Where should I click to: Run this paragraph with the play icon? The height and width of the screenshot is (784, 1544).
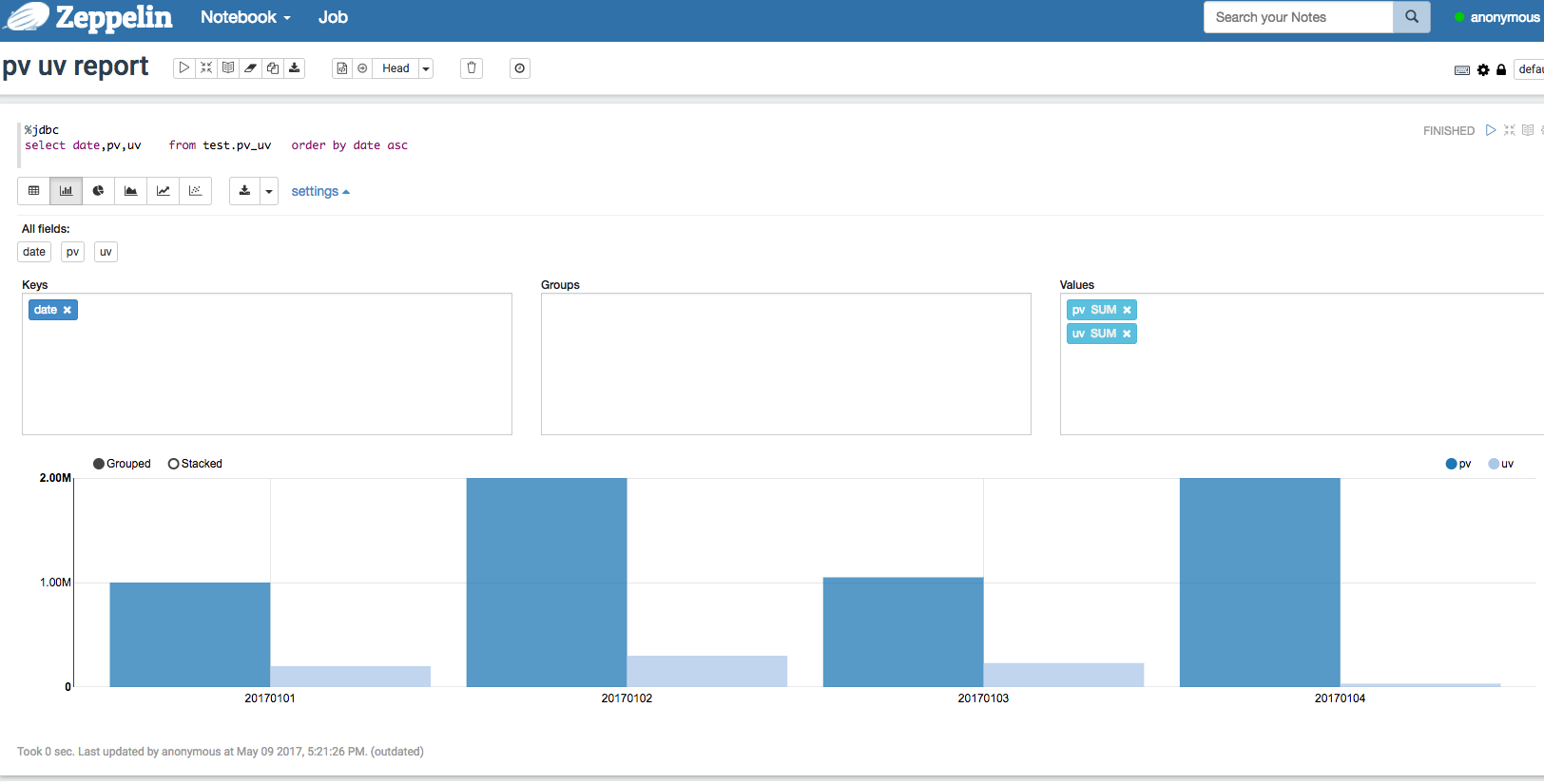pos(1491,130)
